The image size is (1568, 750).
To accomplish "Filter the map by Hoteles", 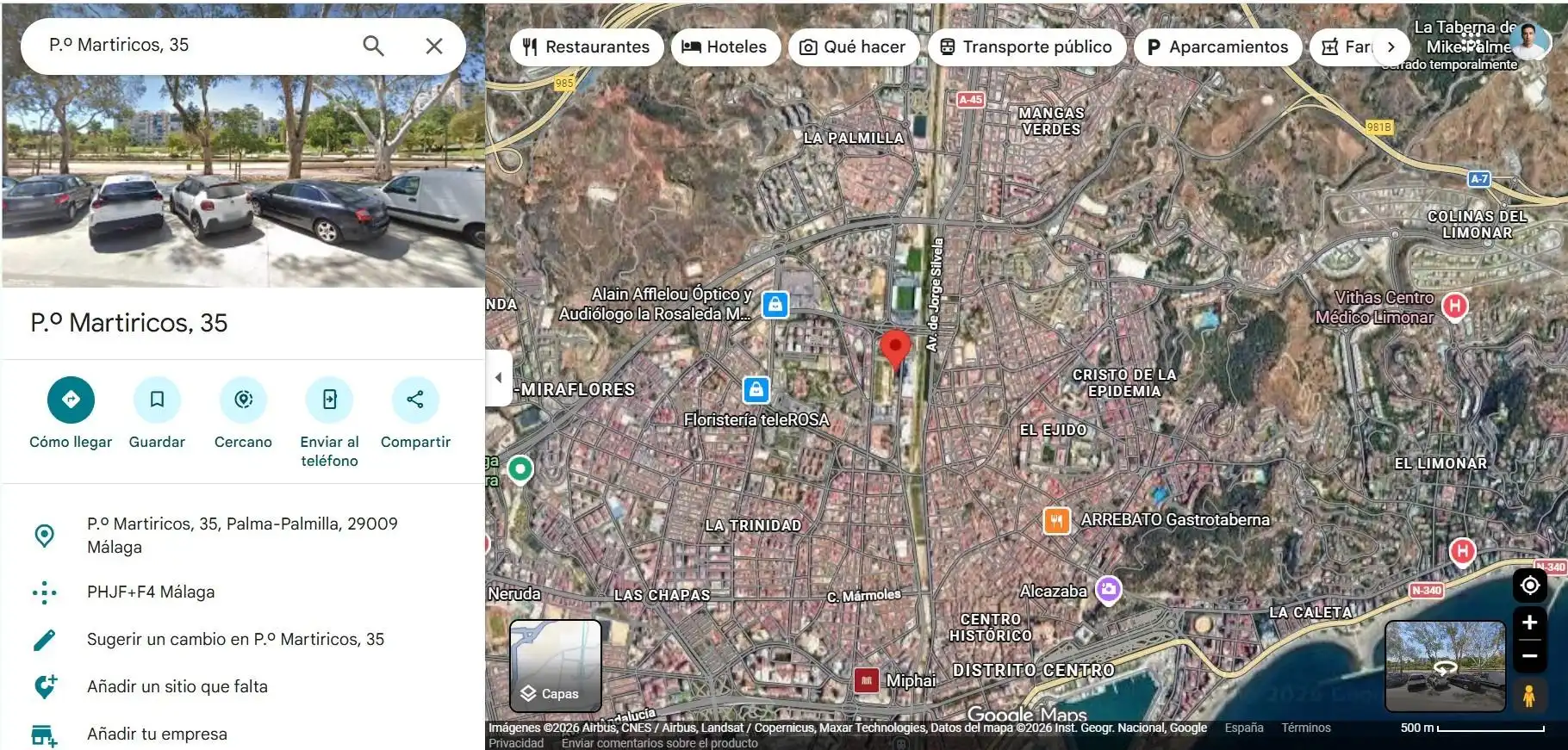I will click(x=725, y=46).
